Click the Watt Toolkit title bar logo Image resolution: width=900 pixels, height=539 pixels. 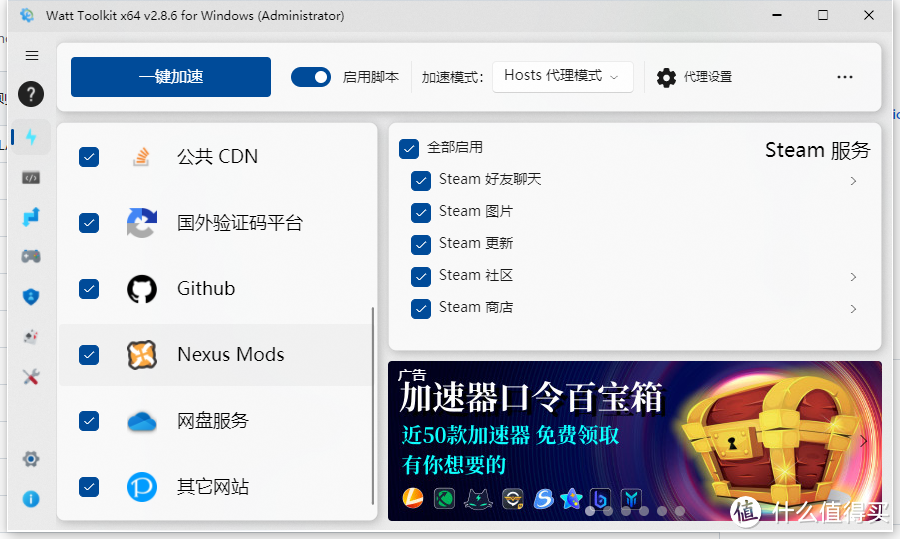[x=26, y=15]
